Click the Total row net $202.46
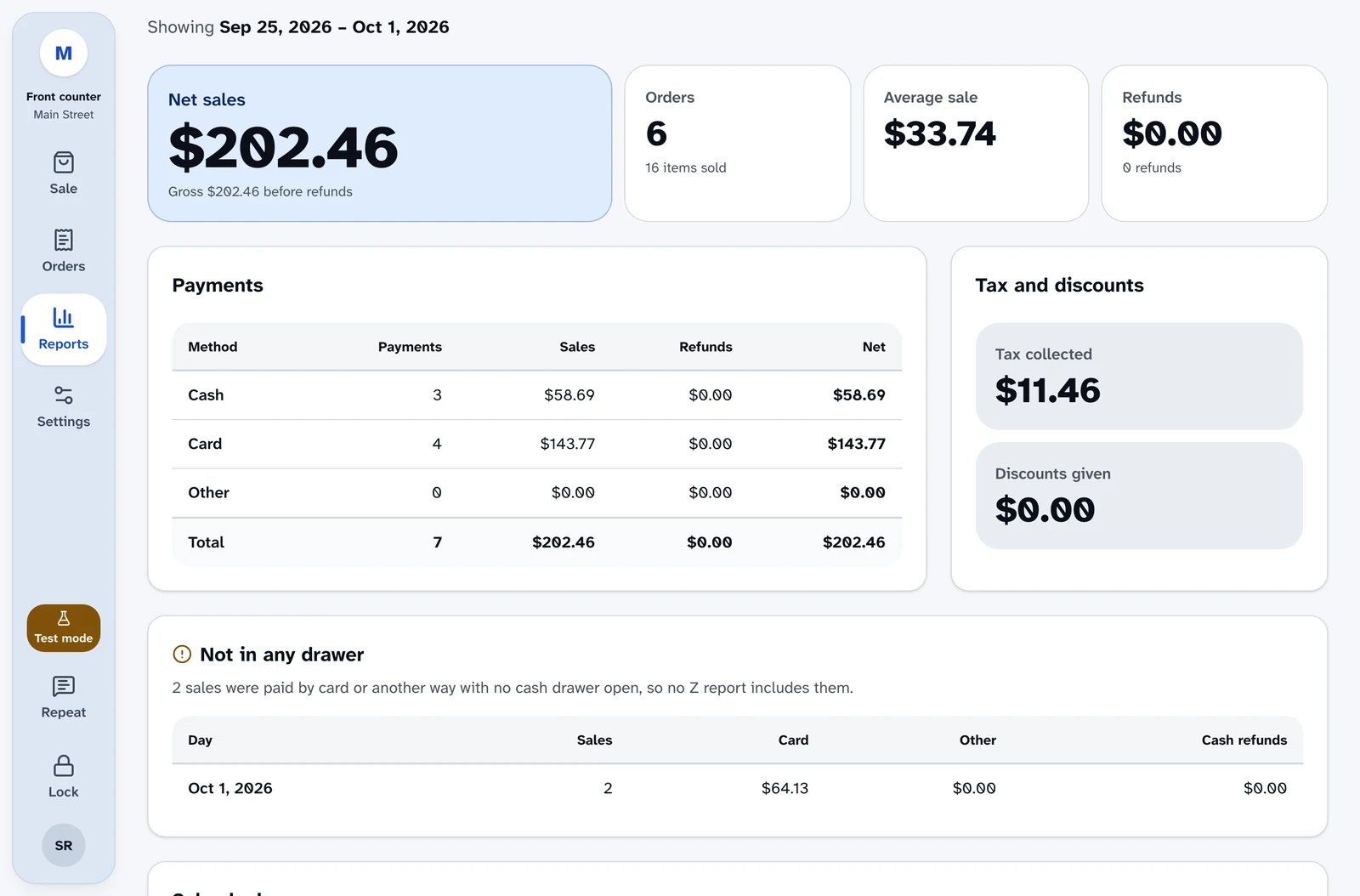 click(x=853, y=542)
